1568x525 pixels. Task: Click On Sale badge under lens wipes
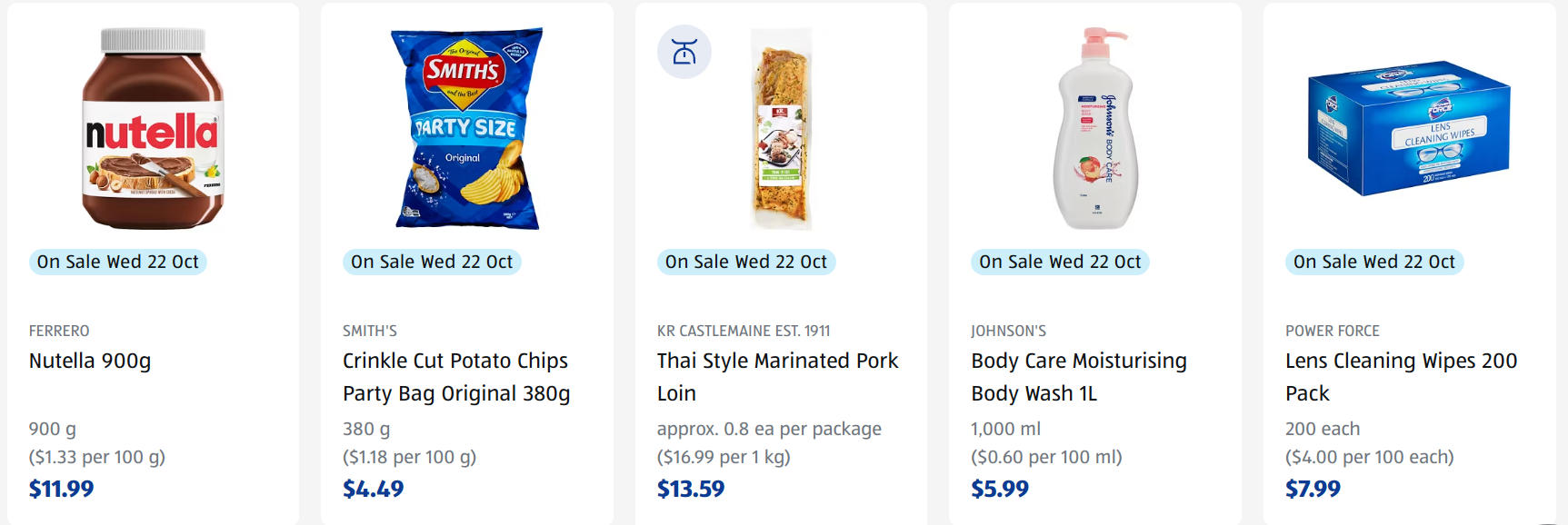click(1374, 262)
